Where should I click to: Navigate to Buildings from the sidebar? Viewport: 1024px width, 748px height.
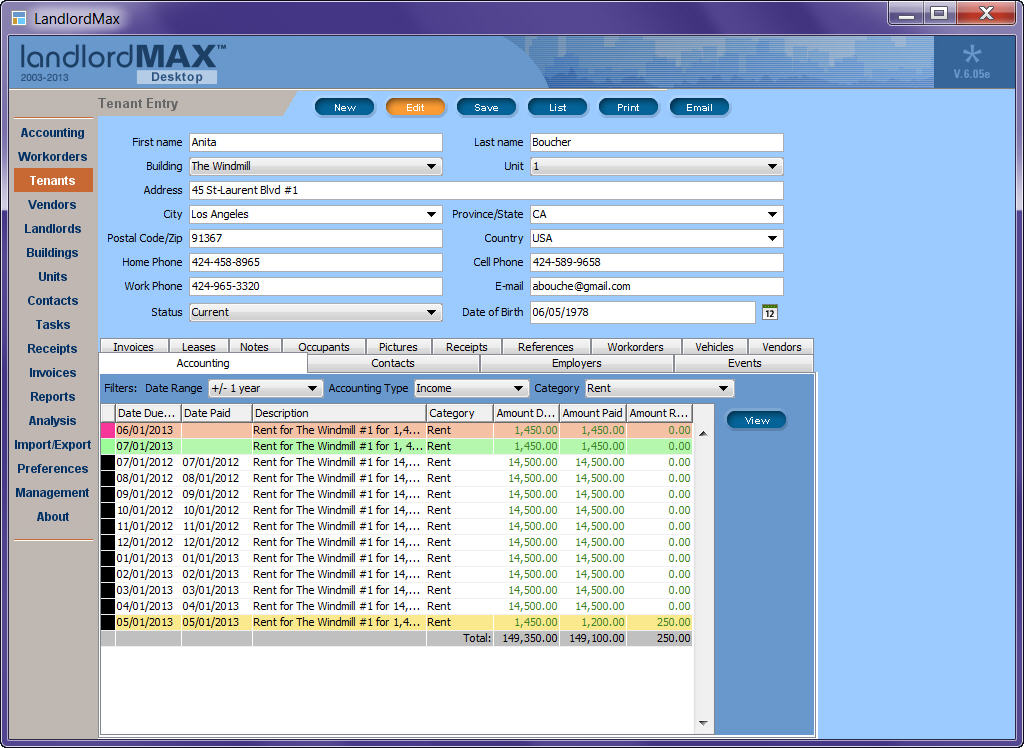pyautogui.click(x=52, y=252)
